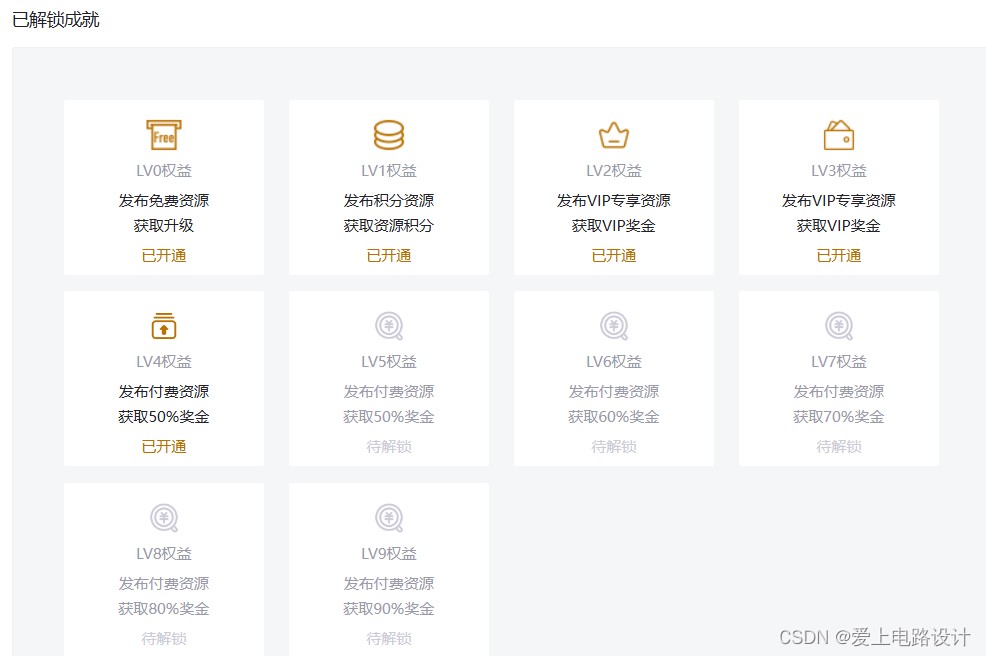Click the 获取60%奖金 text
This screenshot has height=656, width=986.
tap(614, 417)
